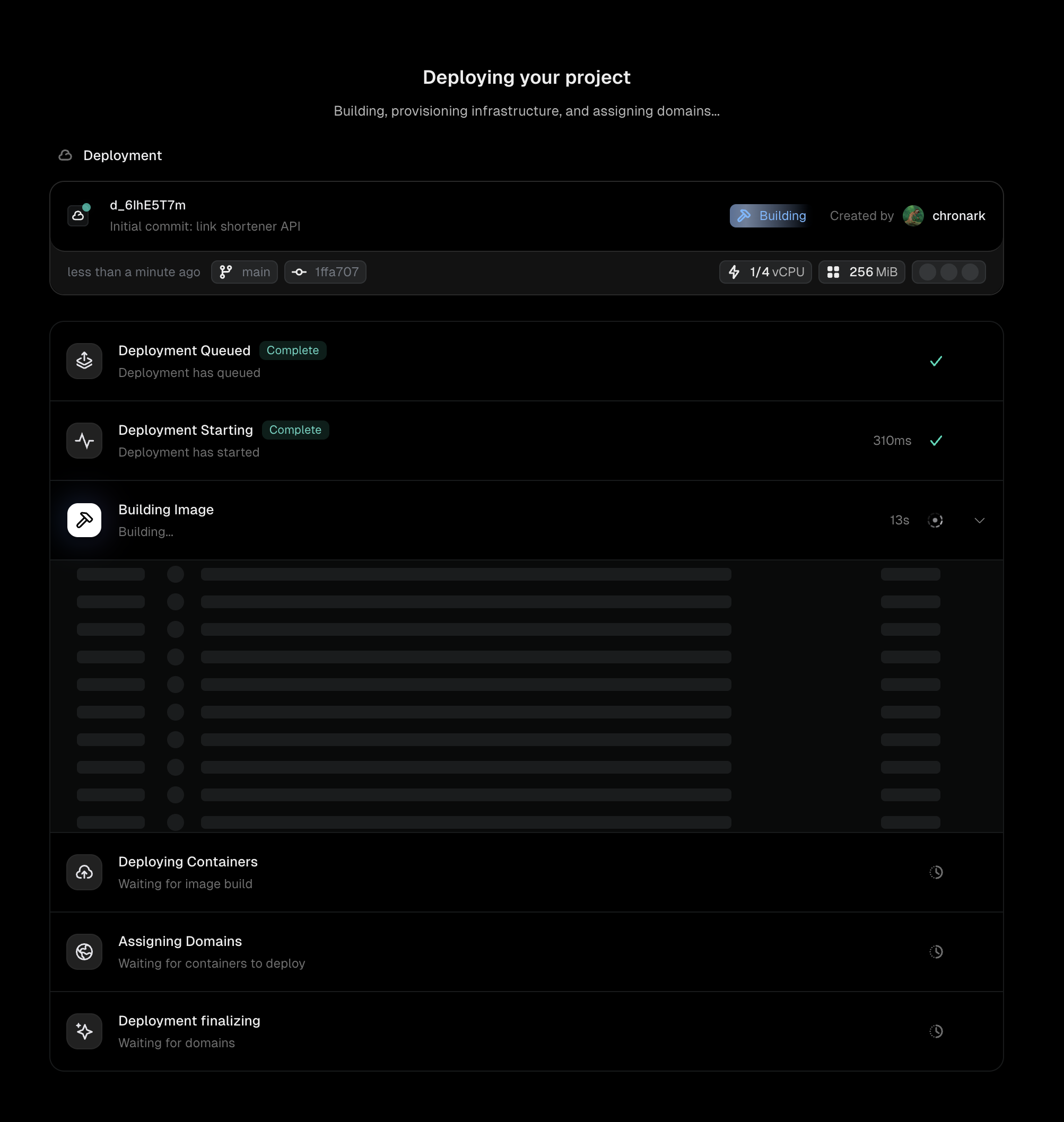Click the cloud icon beside the Deployment heading
Image resolution: width=1064 pixels, height=1122 pixels.
pyautogui.click(x=65, y=155)
